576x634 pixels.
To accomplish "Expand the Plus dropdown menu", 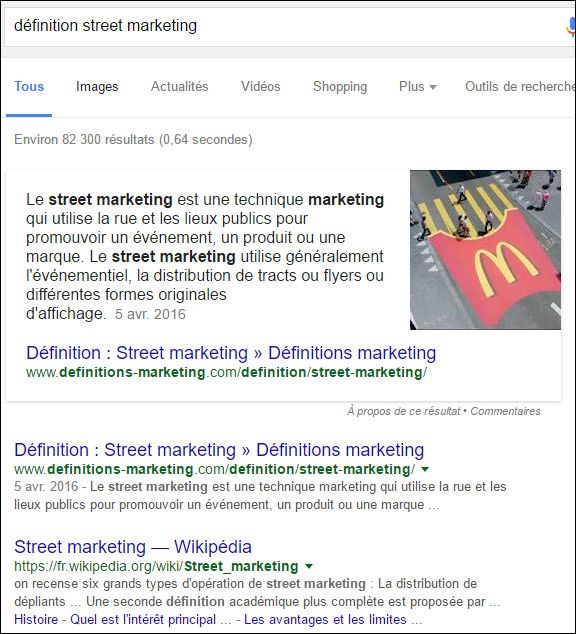I will [418, 87].
